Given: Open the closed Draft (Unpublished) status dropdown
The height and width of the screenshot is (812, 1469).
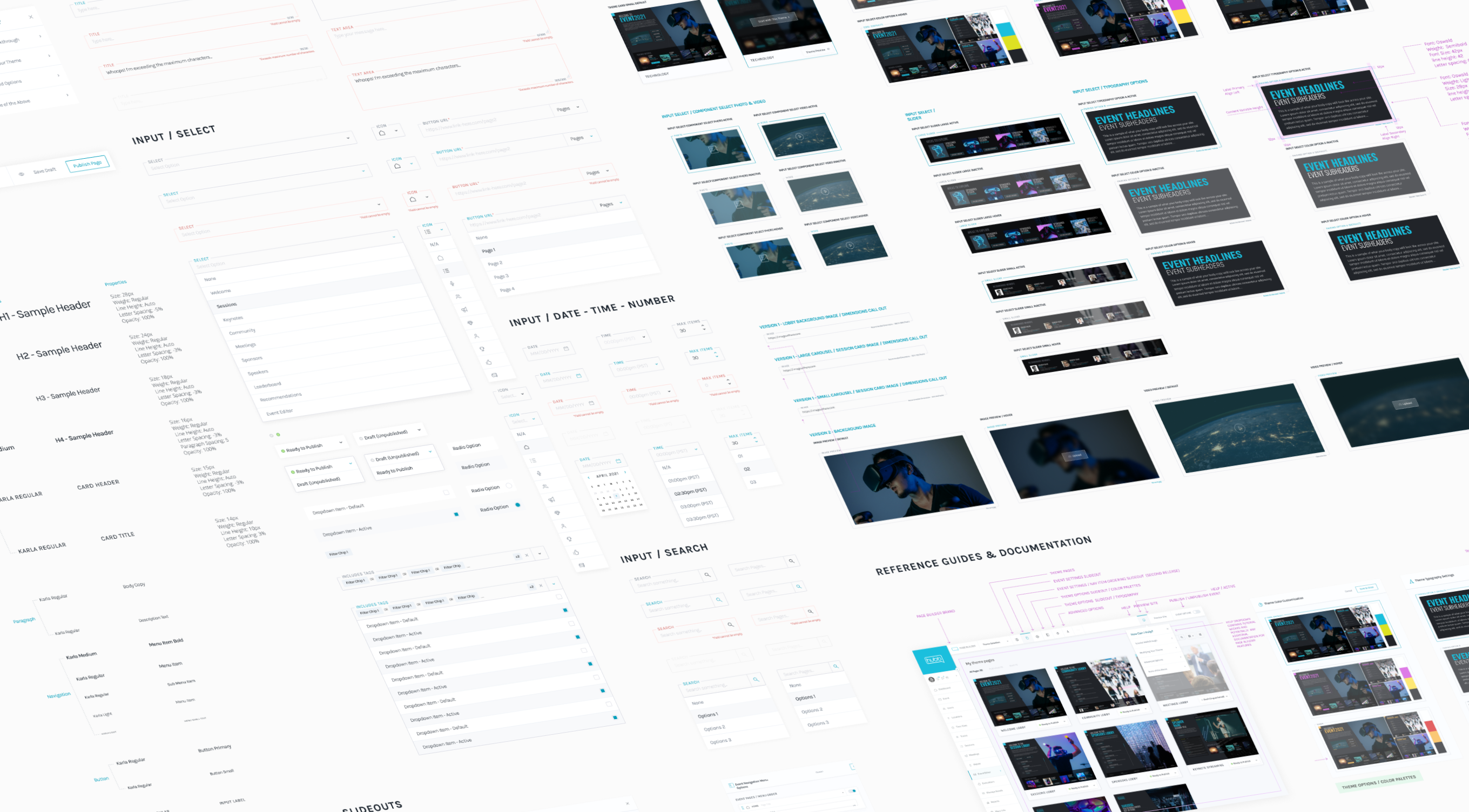Looking at the screenshot, I should 392,435.
